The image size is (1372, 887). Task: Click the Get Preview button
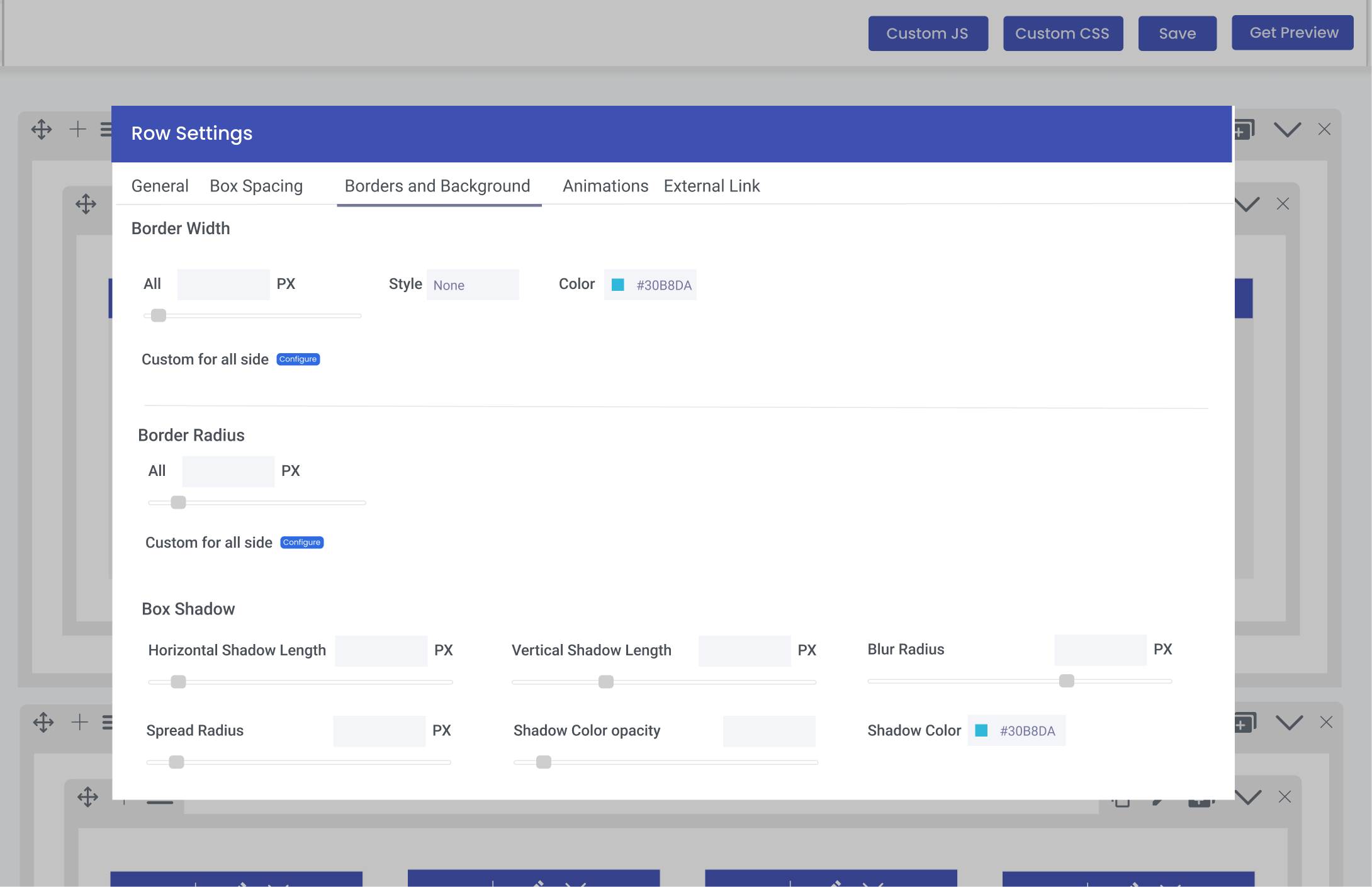coord(1293,33)
